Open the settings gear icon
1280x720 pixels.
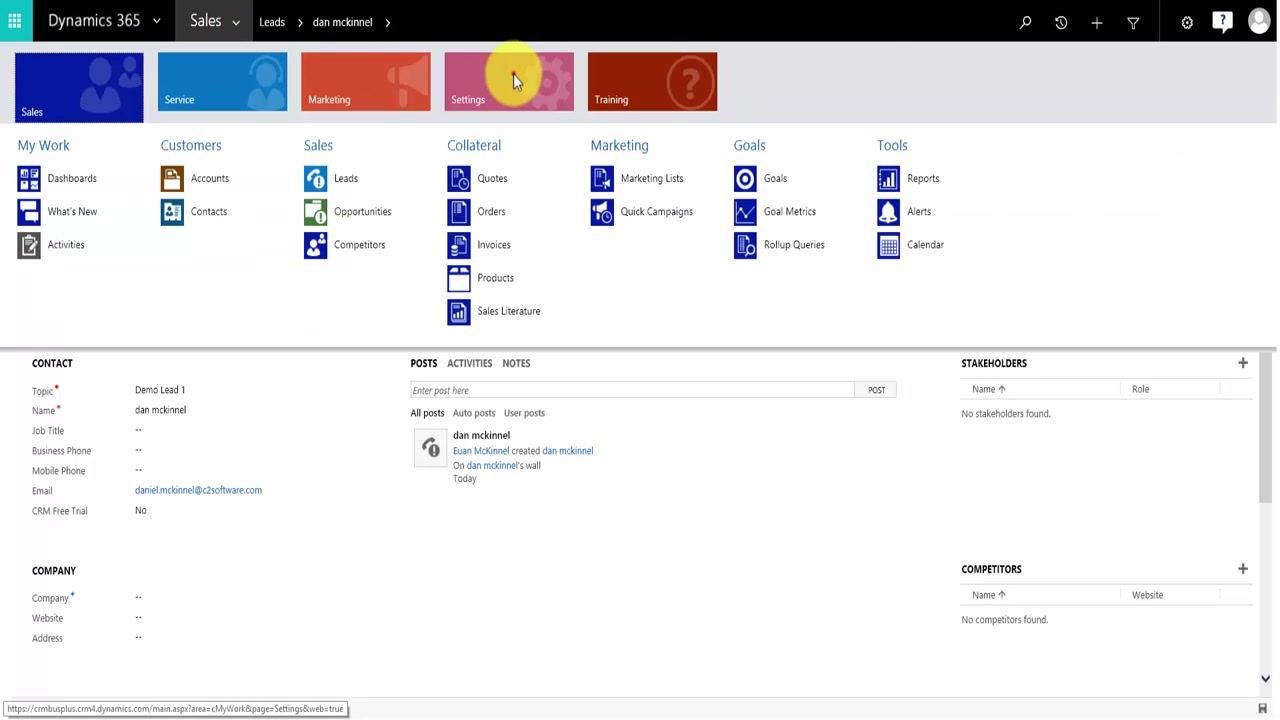[x=1187, y=22]
